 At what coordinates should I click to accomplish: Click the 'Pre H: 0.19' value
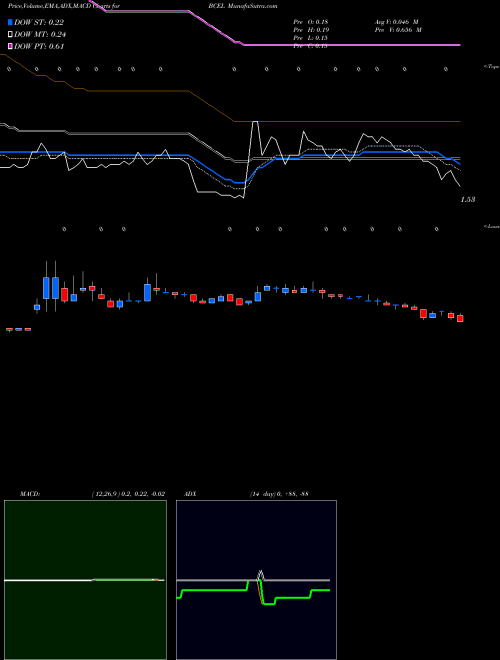click(311, 30)
